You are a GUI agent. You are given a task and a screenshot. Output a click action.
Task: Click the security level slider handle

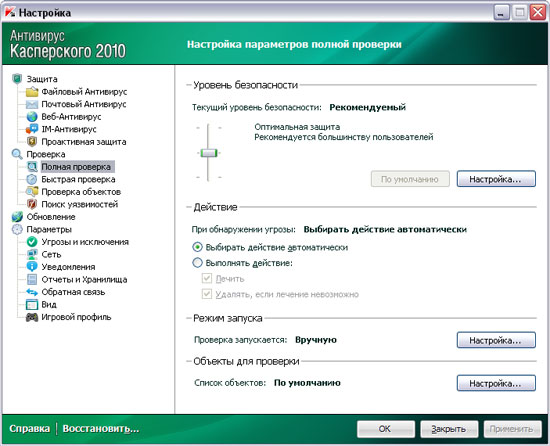pos(209,153)
